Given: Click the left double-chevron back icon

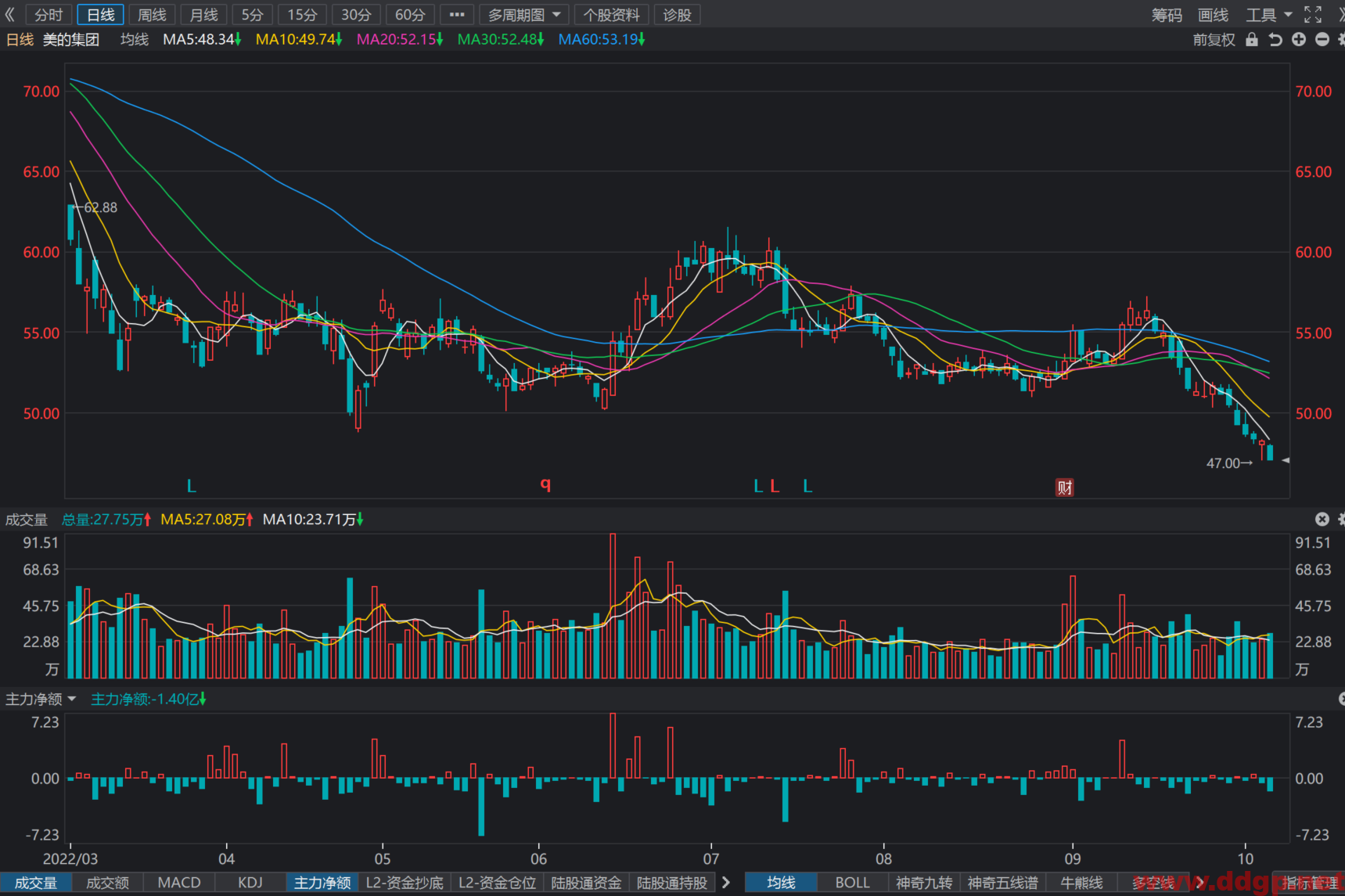Looking at the screenshot, I should click(10, 14).
